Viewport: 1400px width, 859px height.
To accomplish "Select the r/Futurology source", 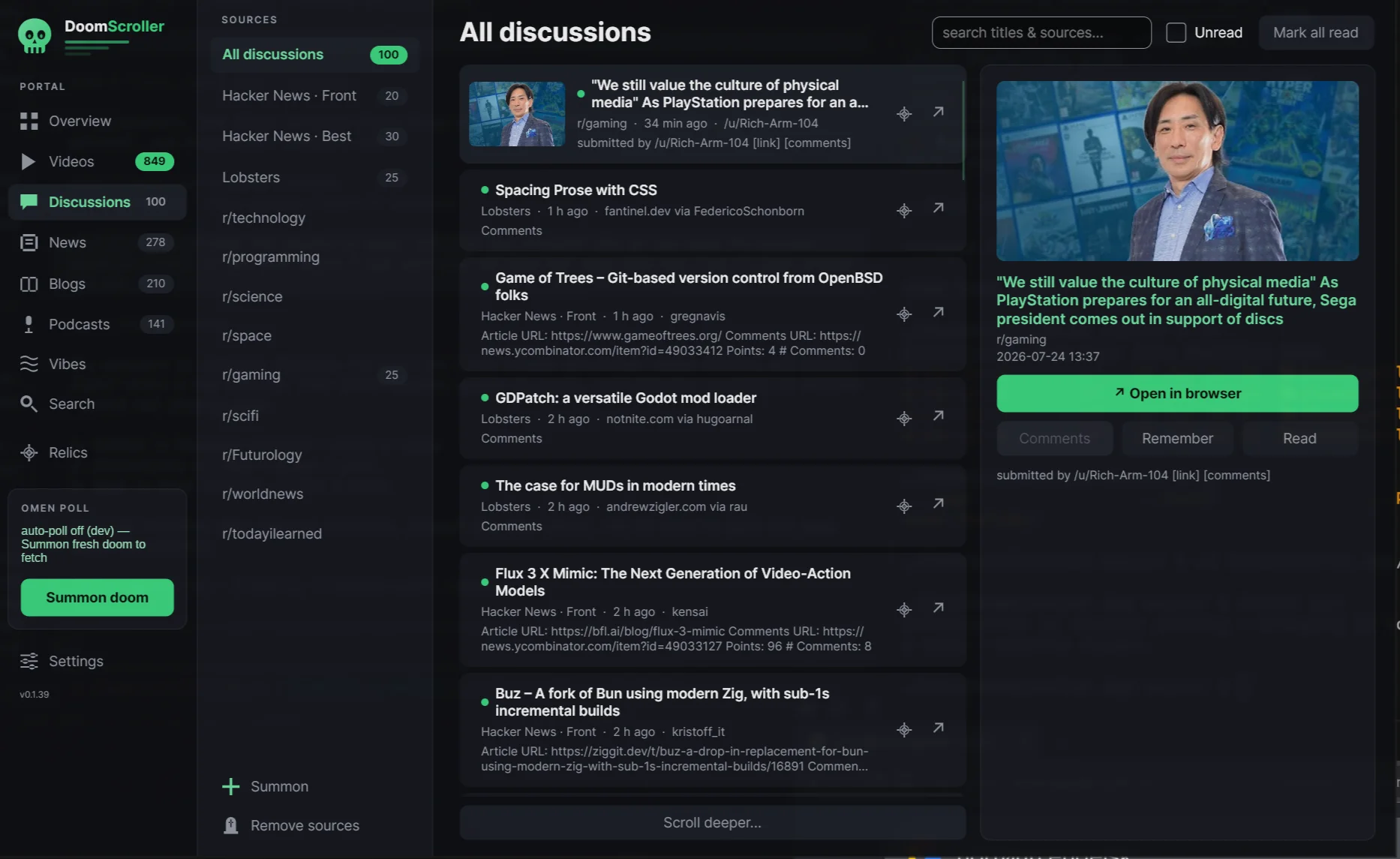I will pos(314,455).
